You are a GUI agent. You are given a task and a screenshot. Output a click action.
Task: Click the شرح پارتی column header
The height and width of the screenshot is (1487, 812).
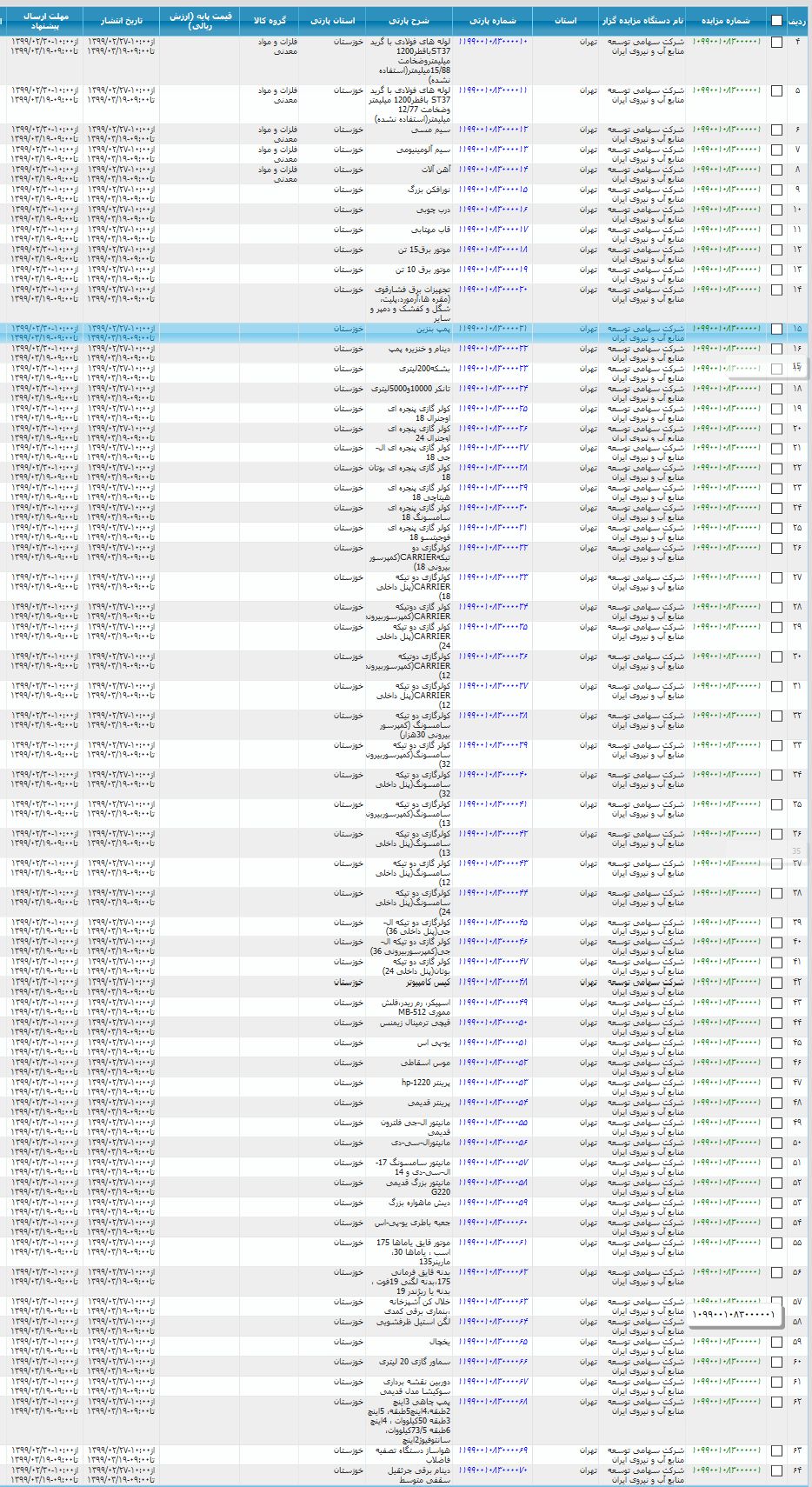[409, 20]
